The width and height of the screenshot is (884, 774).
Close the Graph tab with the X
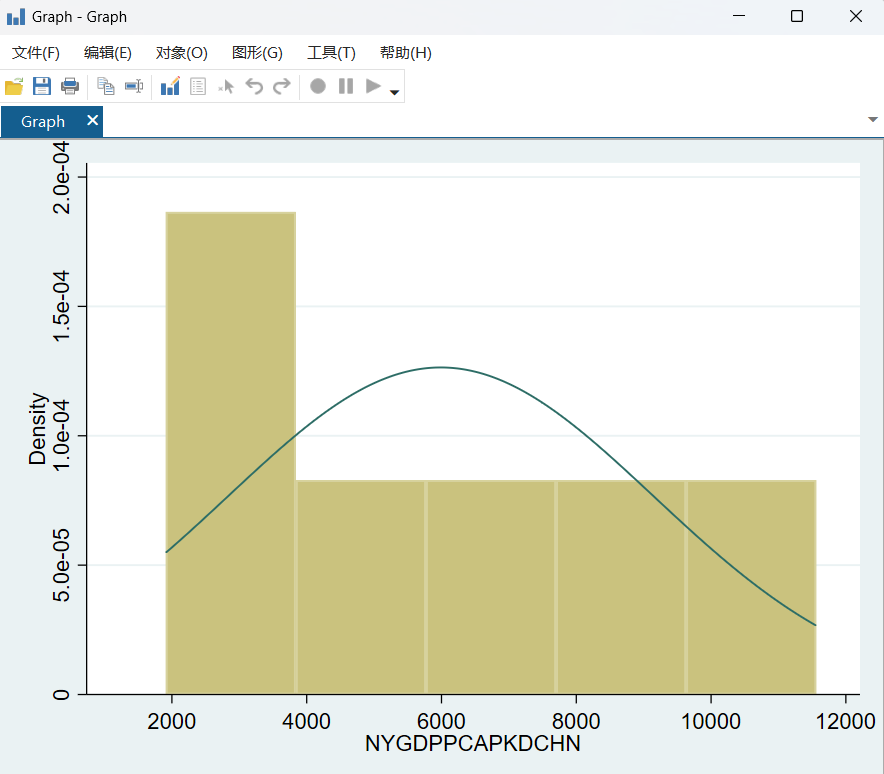[x=92, y=121]
